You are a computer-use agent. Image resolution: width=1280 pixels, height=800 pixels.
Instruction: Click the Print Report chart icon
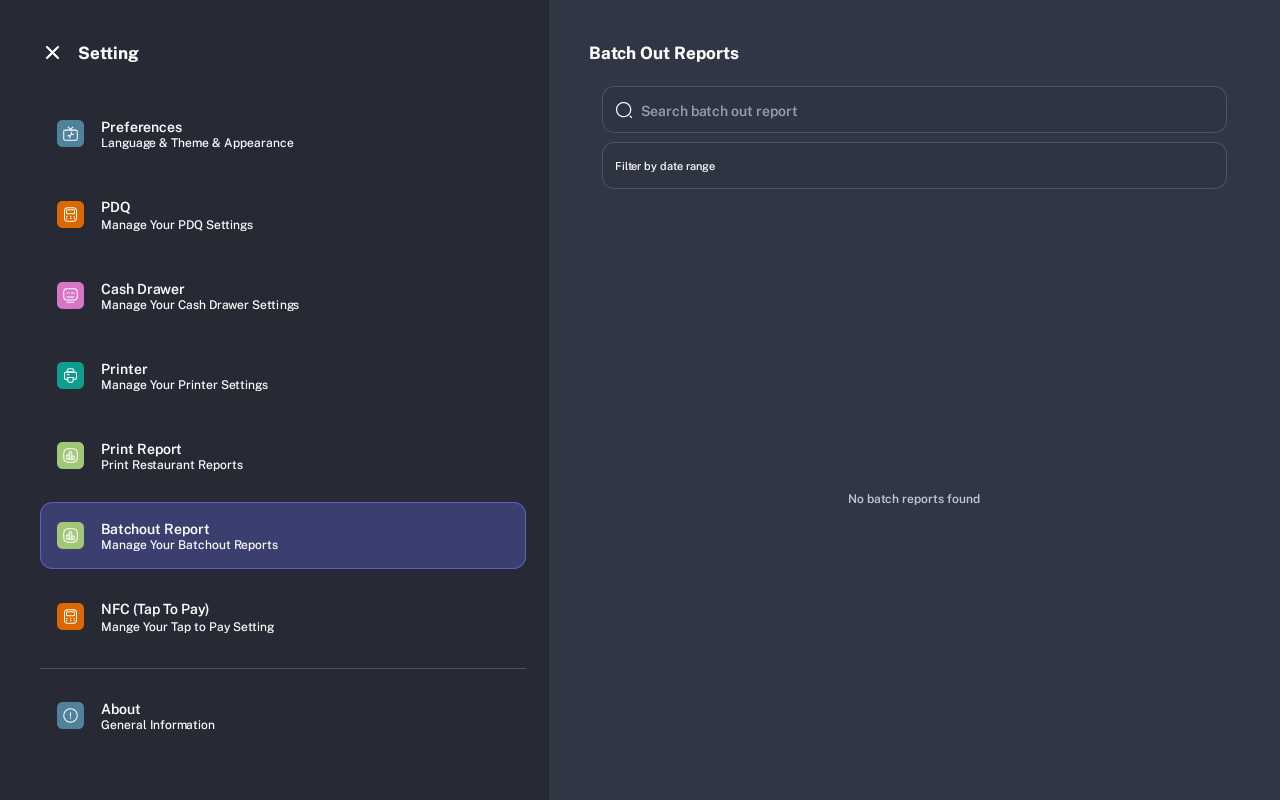[x=70, y=455]
